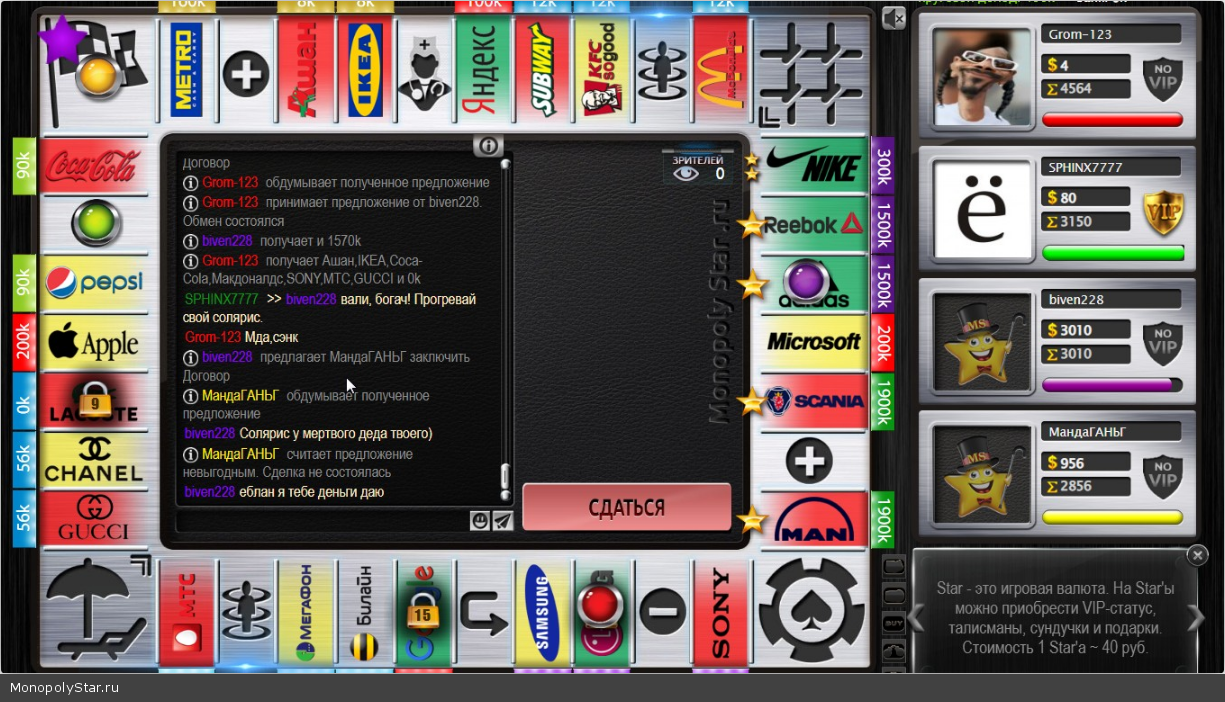1225x702 pixels.
Task: Click the Reebok property cell
Action: point(814,224)
